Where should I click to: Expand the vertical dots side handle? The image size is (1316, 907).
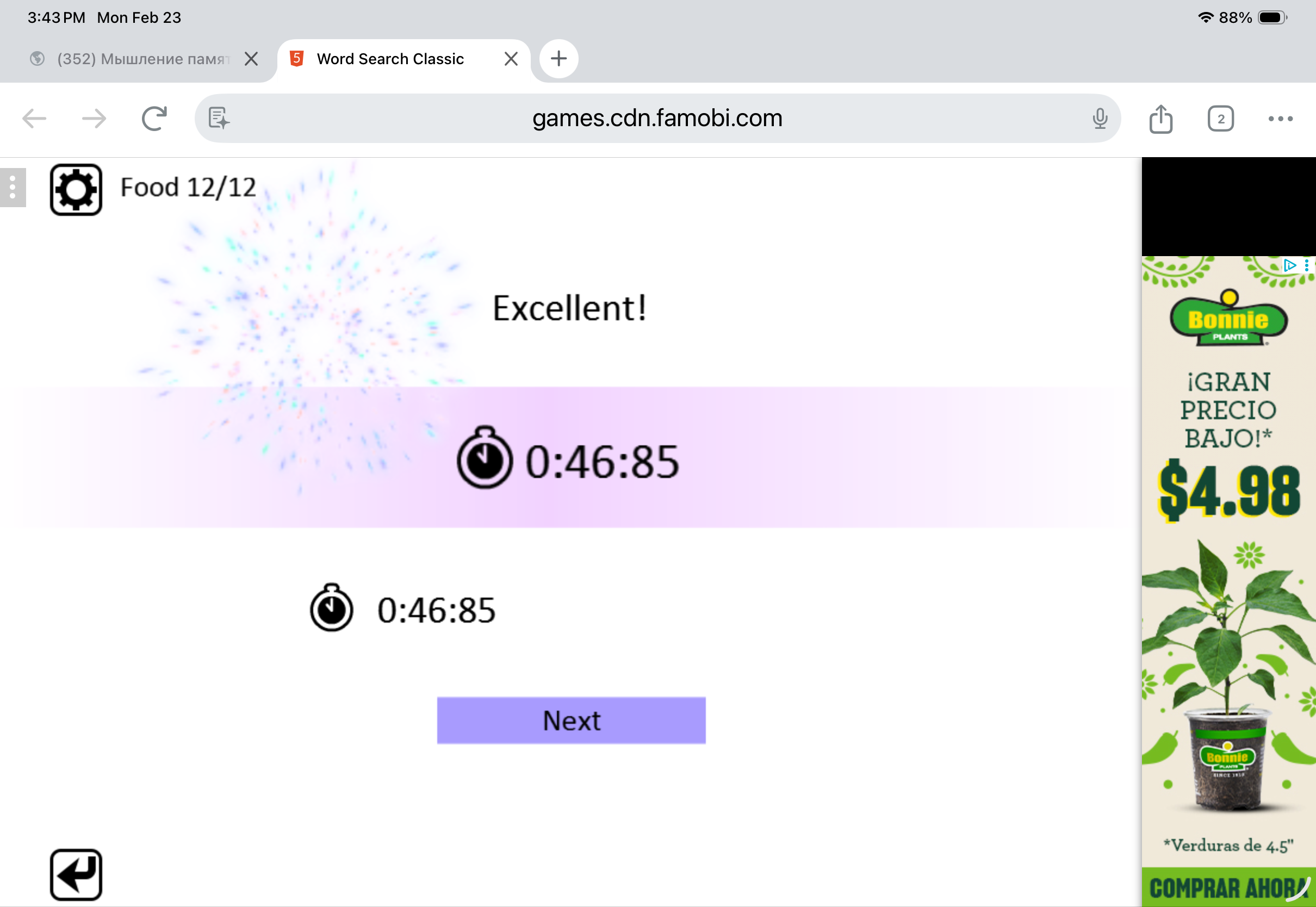[x=13, y=188]
